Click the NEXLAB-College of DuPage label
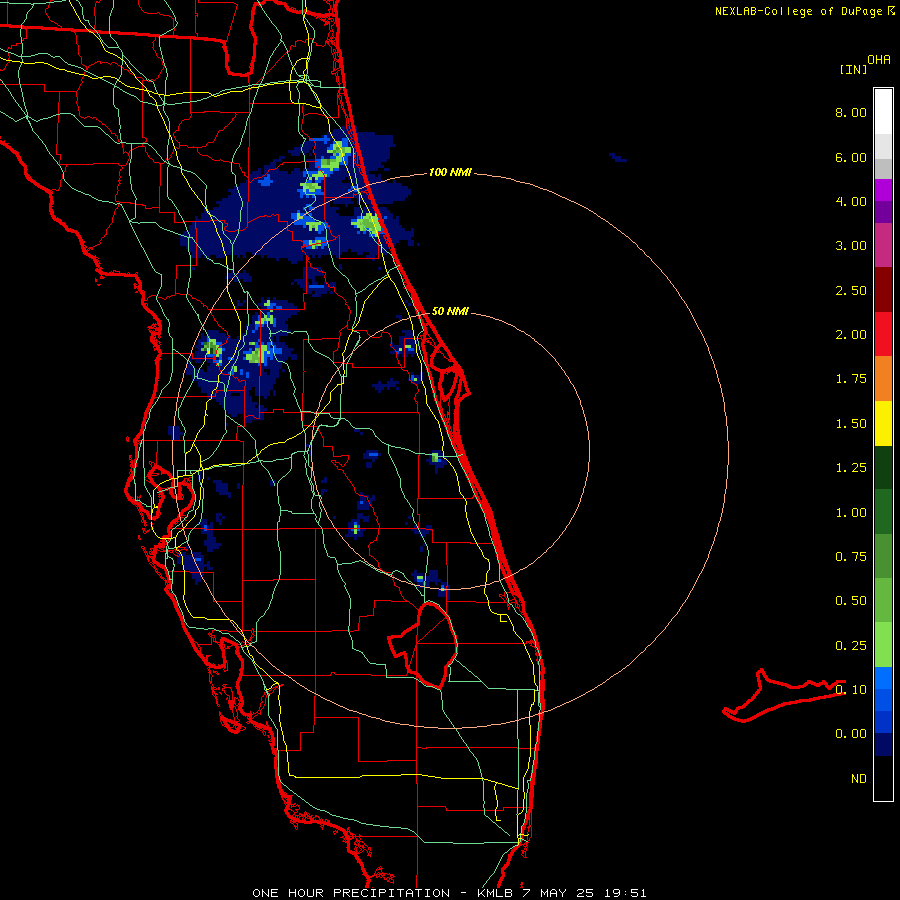The width and height of the screenshot is (900, 900). point(798,11)
